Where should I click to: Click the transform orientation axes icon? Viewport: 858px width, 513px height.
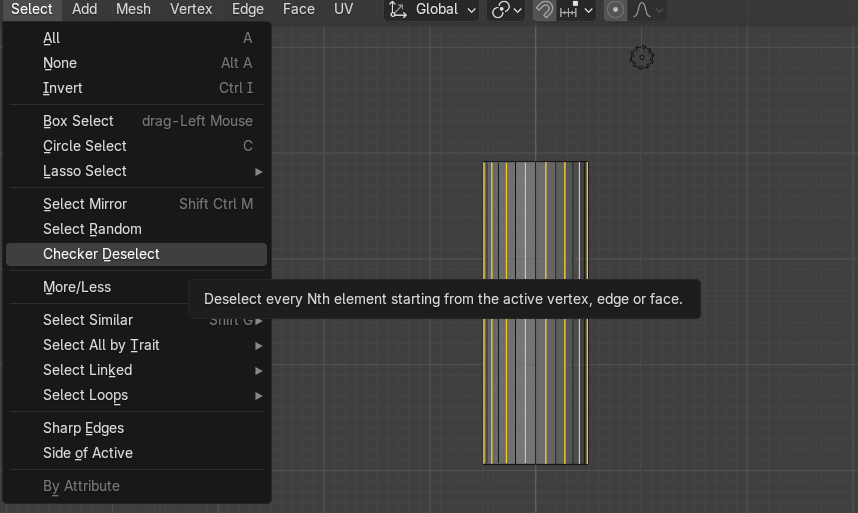[x=399, y=10]
